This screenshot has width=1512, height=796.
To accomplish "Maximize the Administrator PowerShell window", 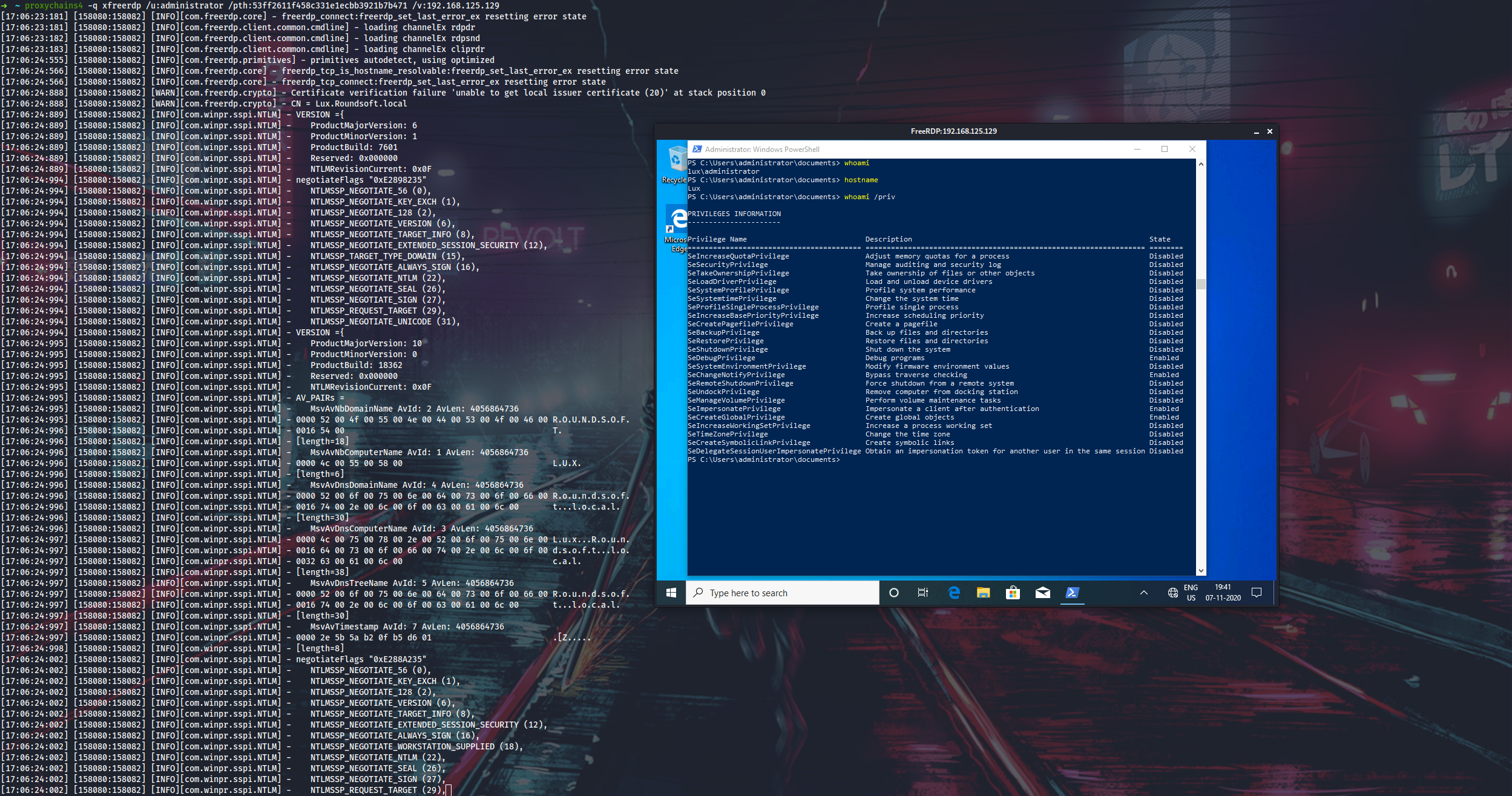I will click(1165, 149).
